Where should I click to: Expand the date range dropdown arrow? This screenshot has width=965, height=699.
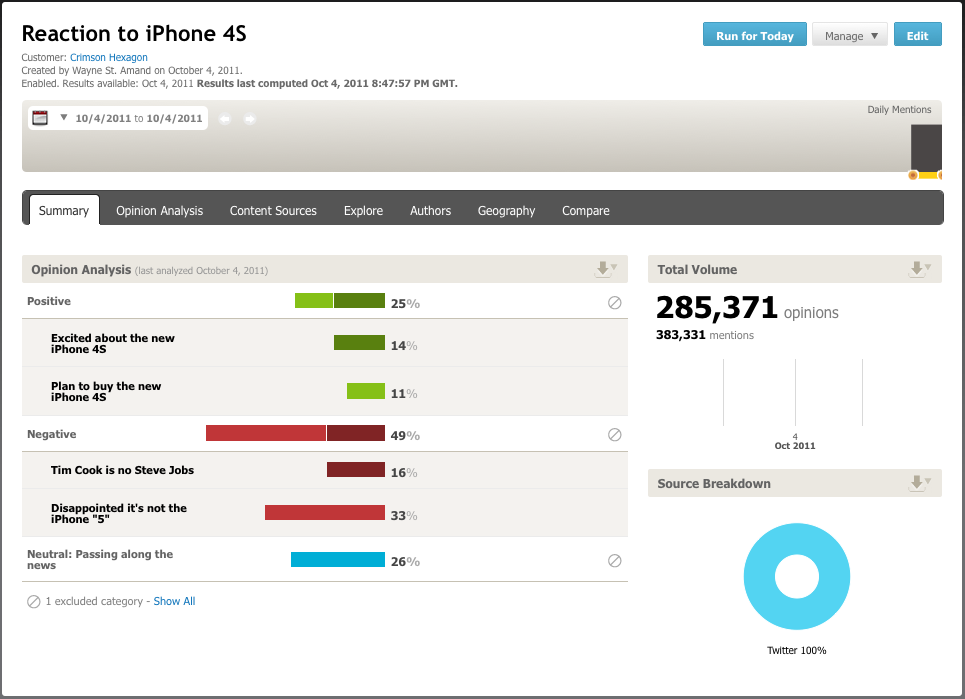click(x=63, y=117)
